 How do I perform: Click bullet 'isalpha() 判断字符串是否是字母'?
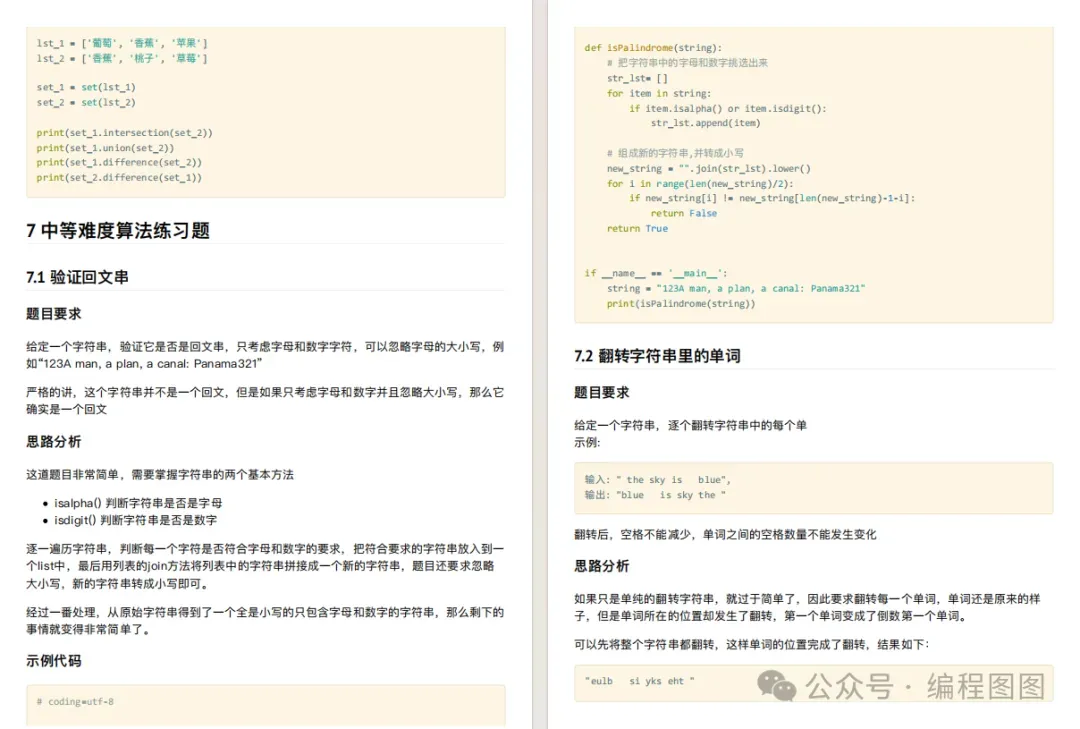coord(138,503)
